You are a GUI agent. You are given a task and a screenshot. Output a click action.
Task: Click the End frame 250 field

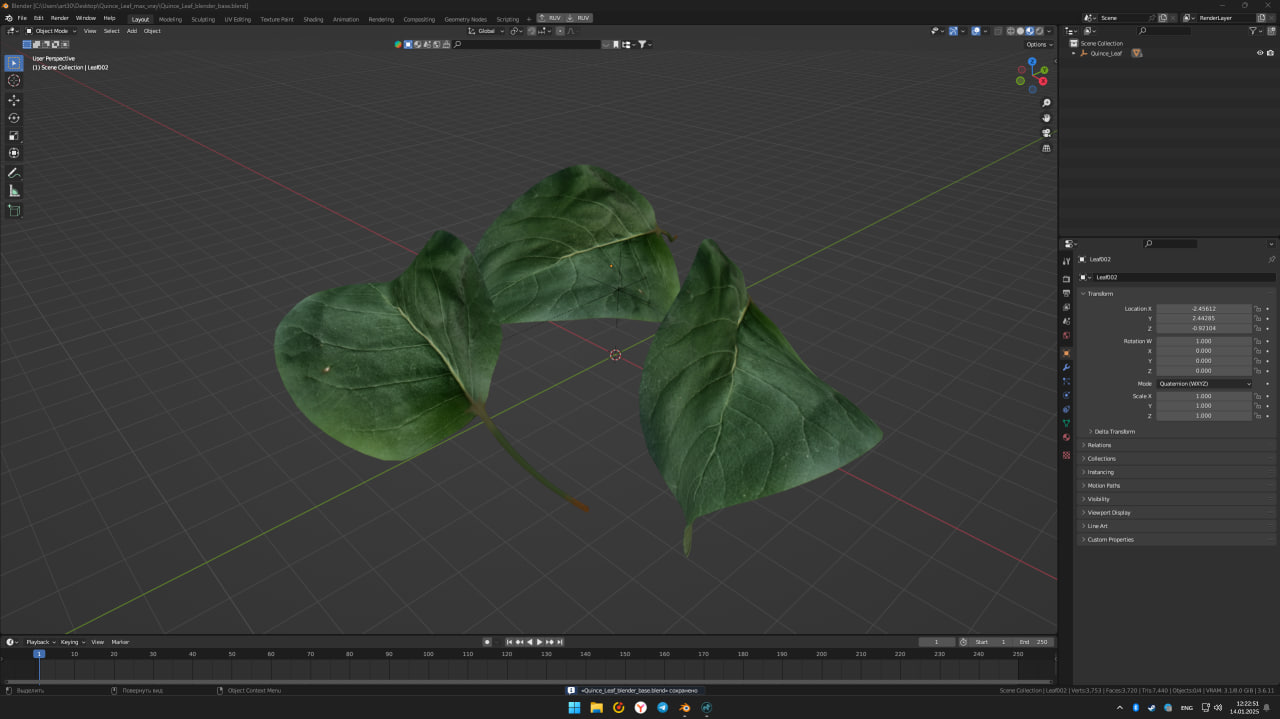(1033, 642)
